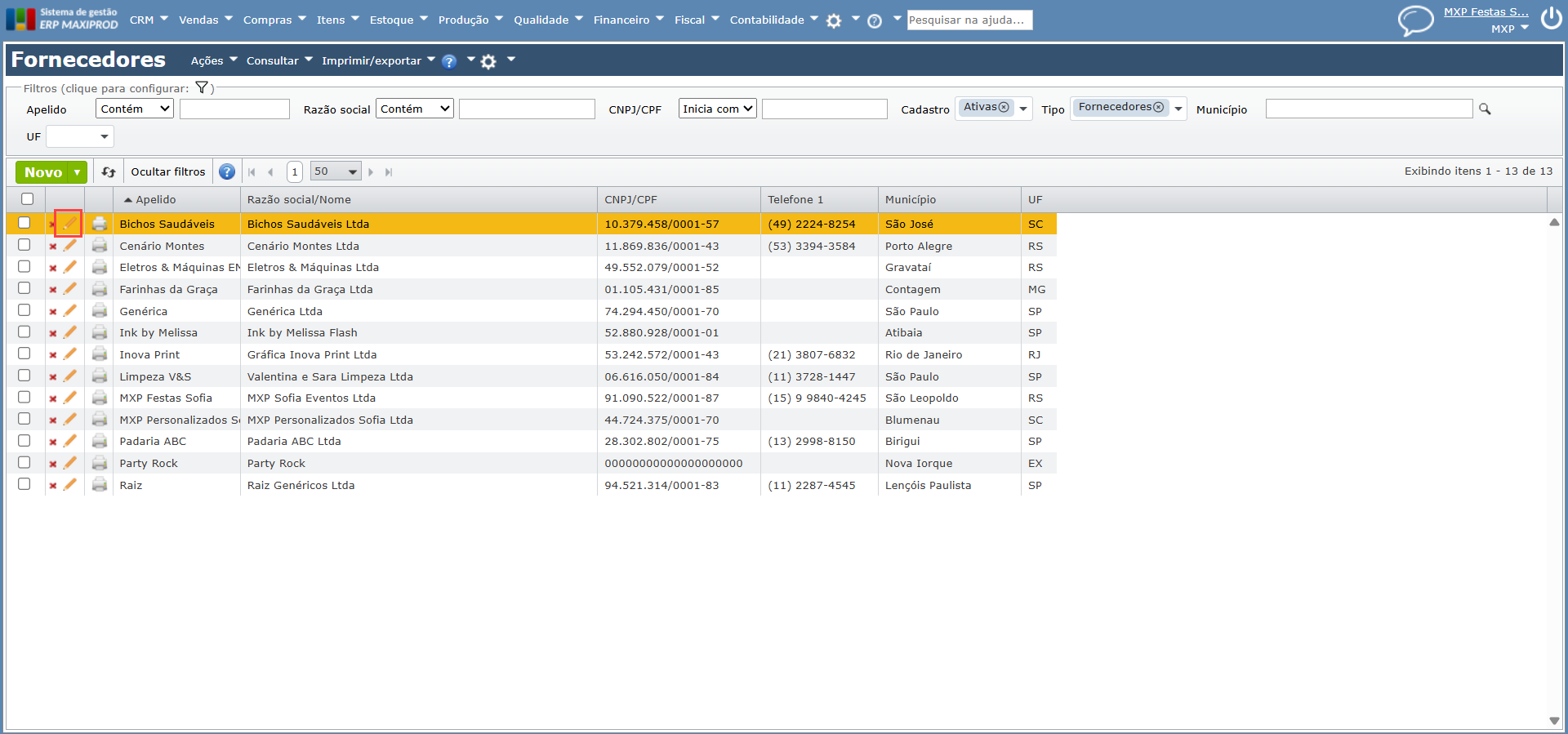The image size is (1568, 734).
Task: Tick the Inova Print row checkbox
Action: (24, 354)
